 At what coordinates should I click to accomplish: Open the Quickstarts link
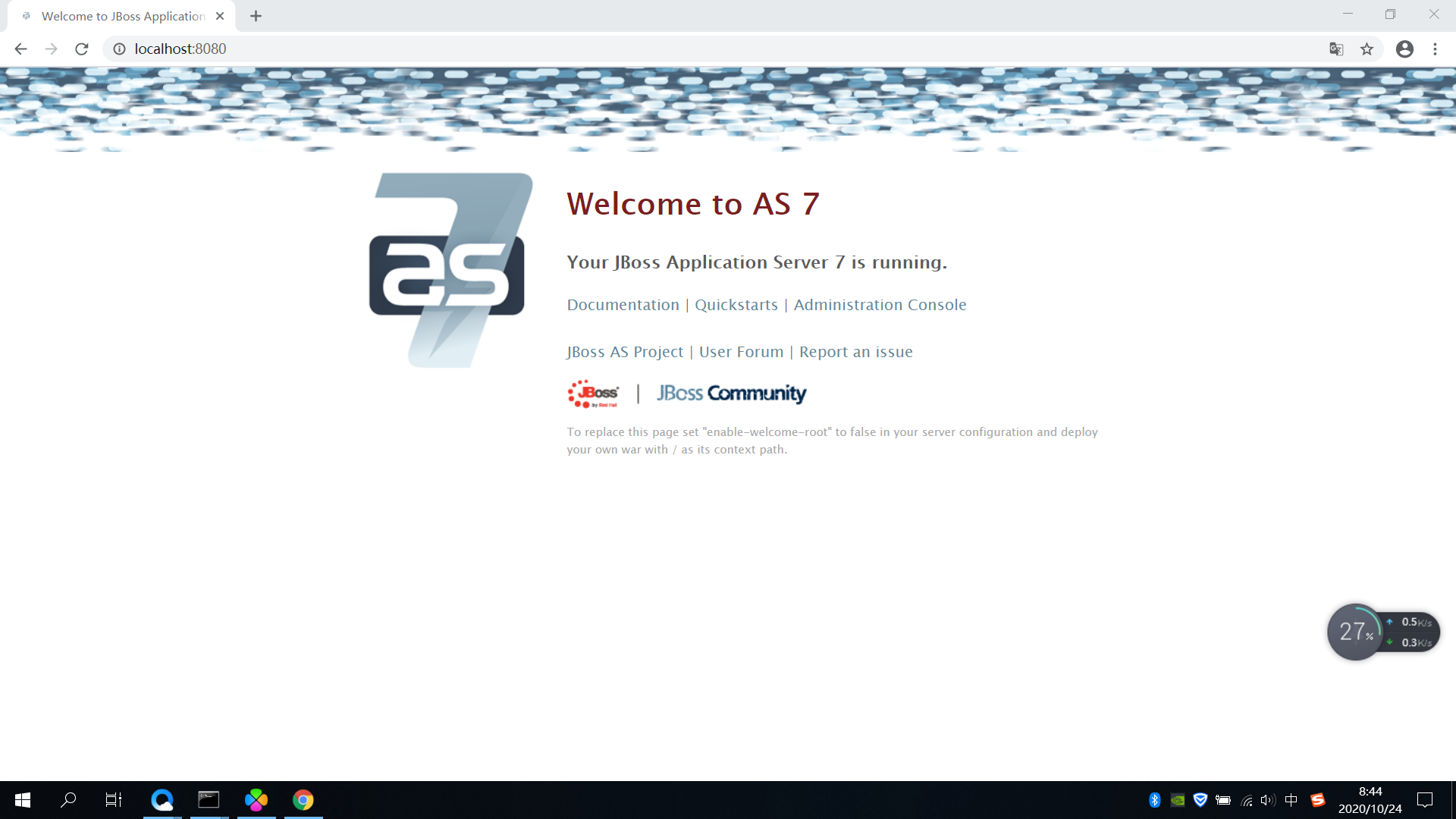pos(736,305)
